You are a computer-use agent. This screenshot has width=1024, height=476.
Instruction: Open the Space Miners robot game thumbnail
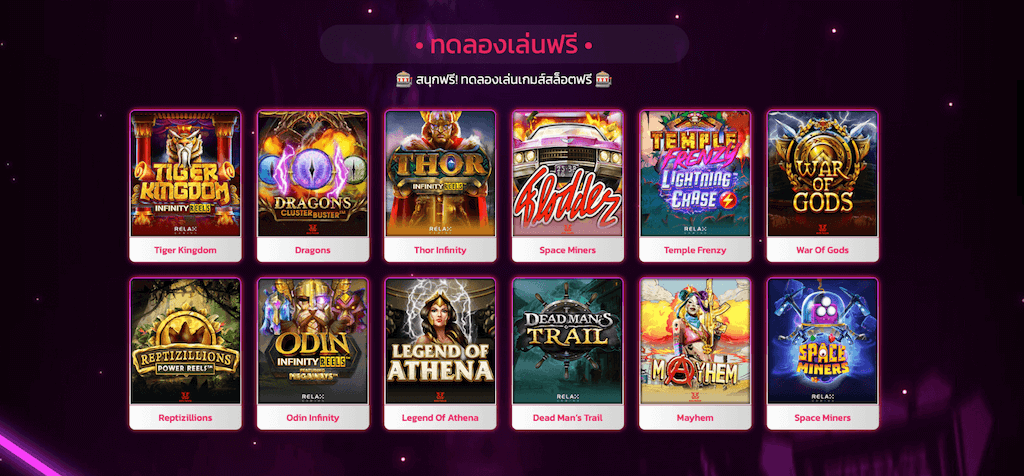822,341
